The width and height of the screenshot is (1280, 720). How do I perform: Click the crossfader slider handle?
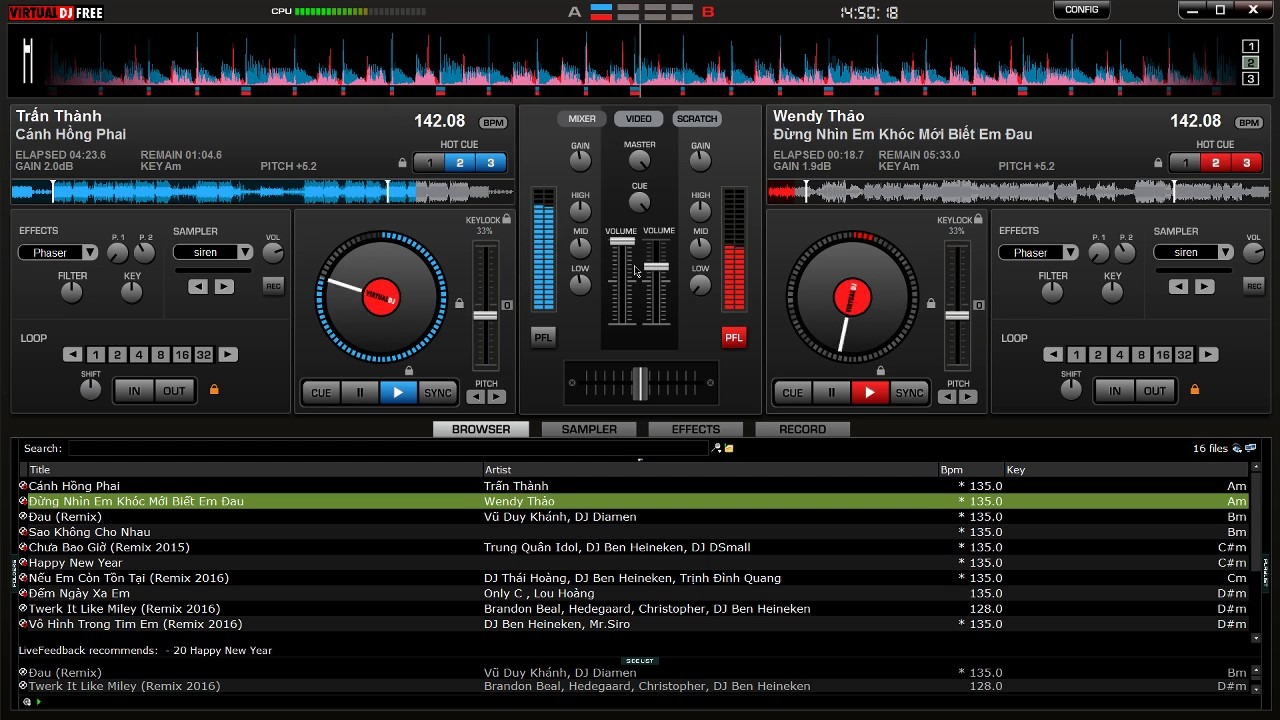pos(640,382)
